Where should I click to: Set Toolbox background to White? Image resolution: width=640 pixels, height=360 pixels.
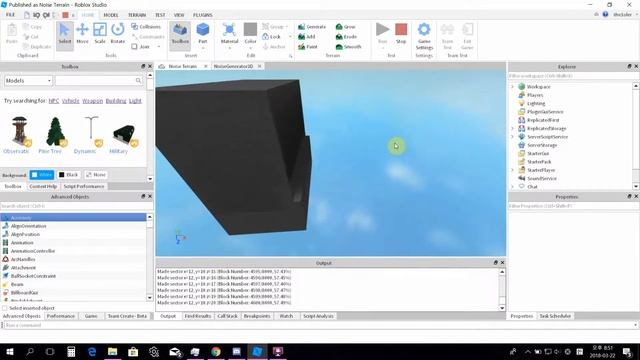pos(42,175)
